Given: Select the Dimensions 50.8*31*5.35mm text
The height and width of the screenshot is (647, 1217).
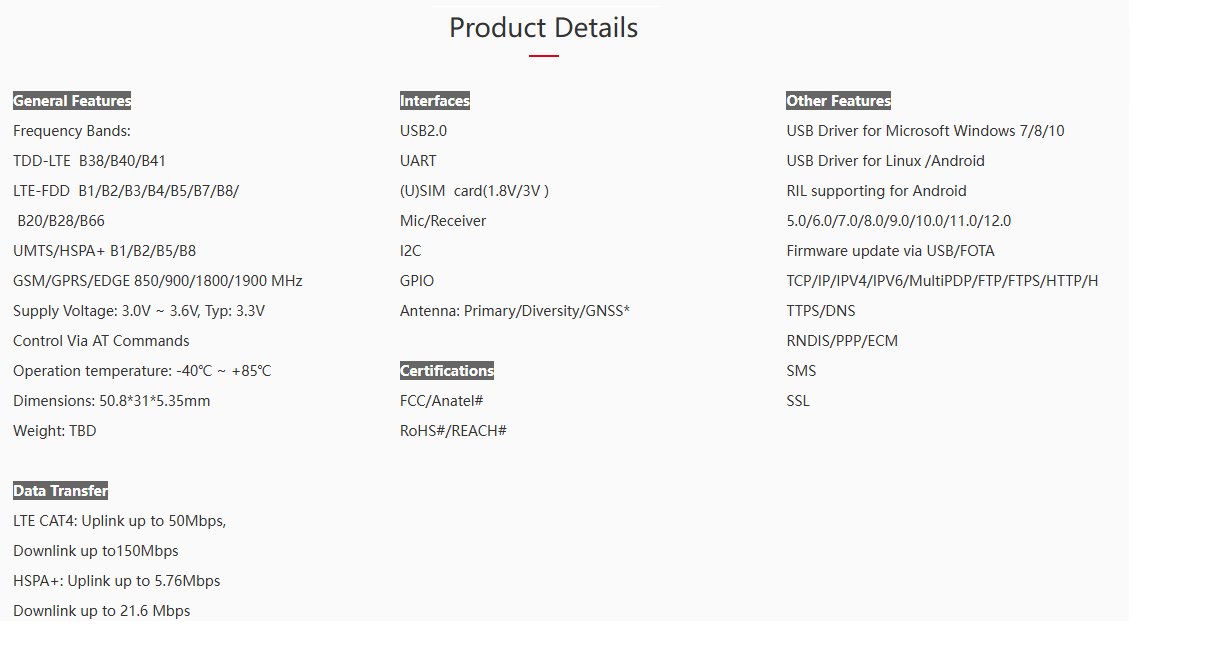Looking at the screenshot, I should 112,401.
